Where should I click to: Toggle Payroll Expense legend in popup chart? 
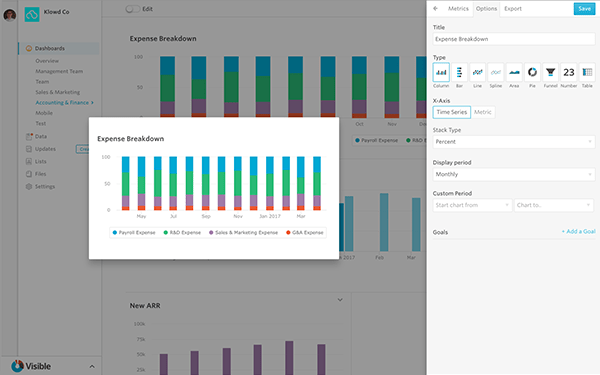[134, 233]
